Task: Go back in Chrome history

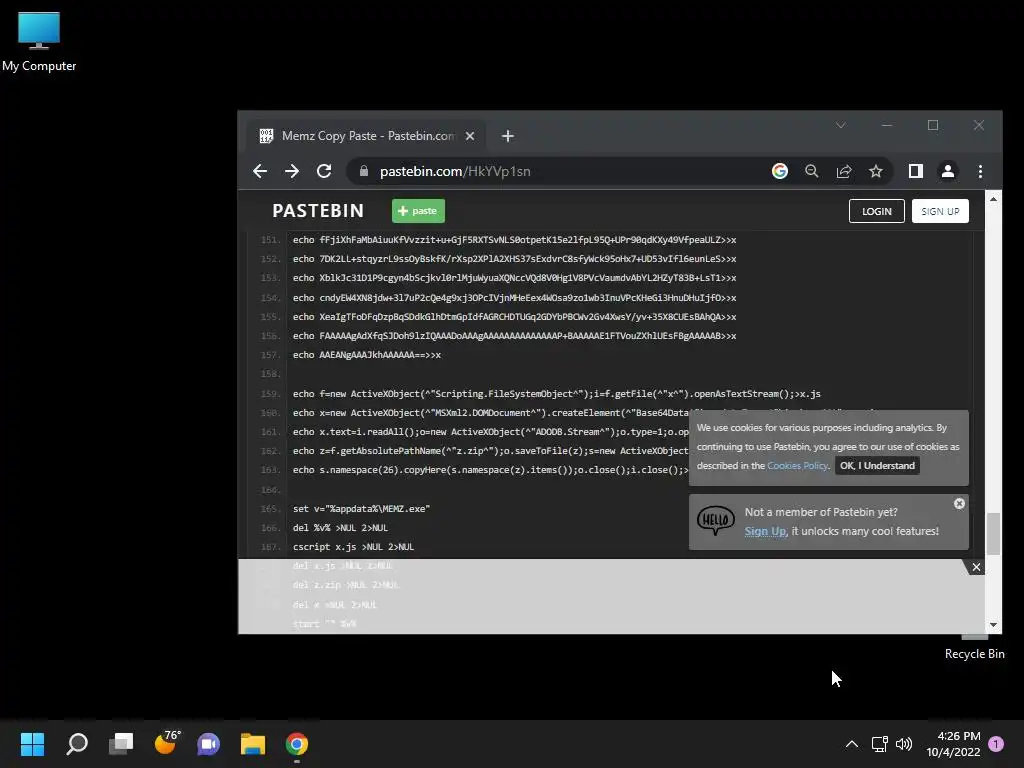Action: tap(260, 171)
